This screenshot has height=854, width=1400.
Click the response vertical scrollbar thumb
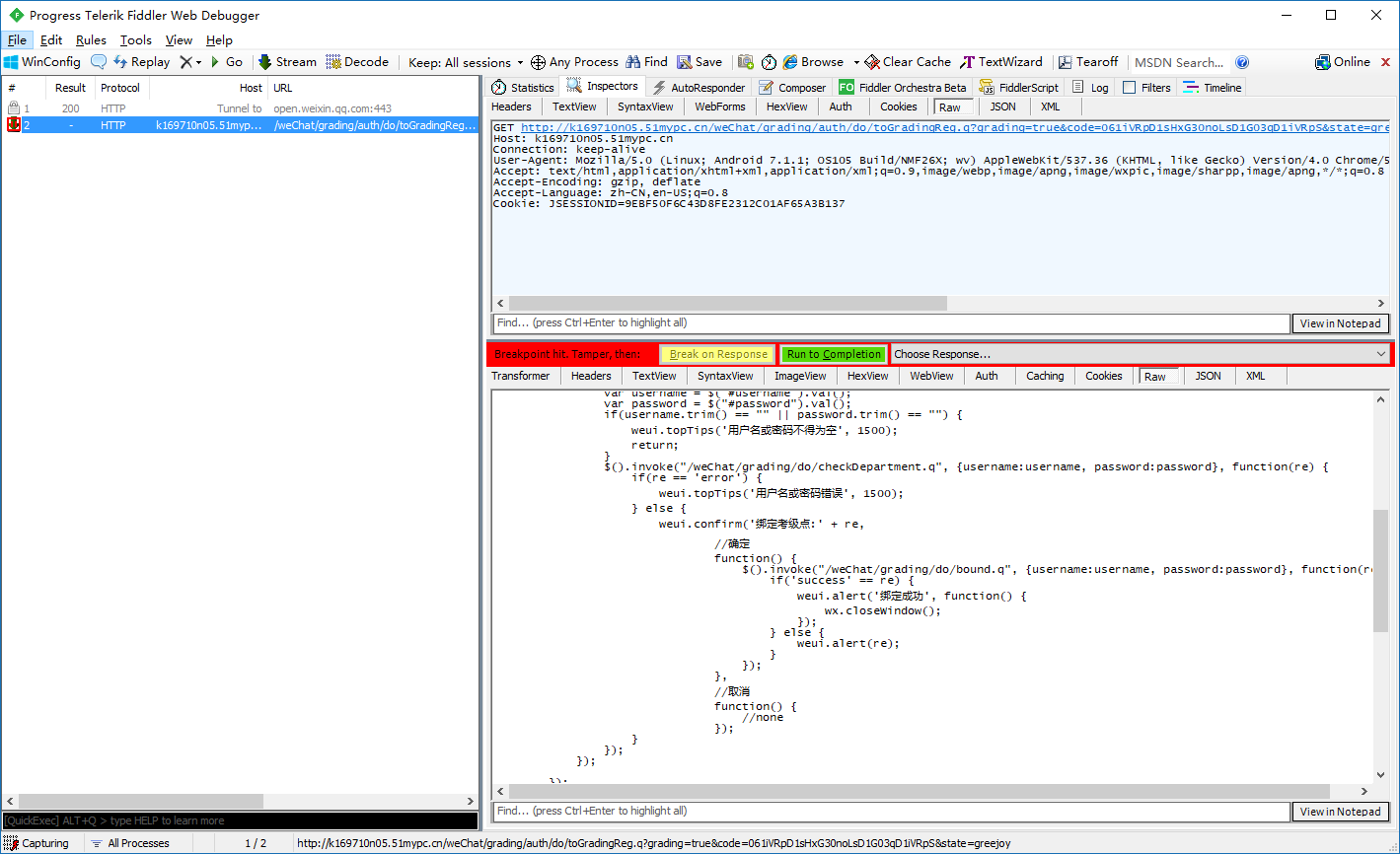click(1381, 571)
